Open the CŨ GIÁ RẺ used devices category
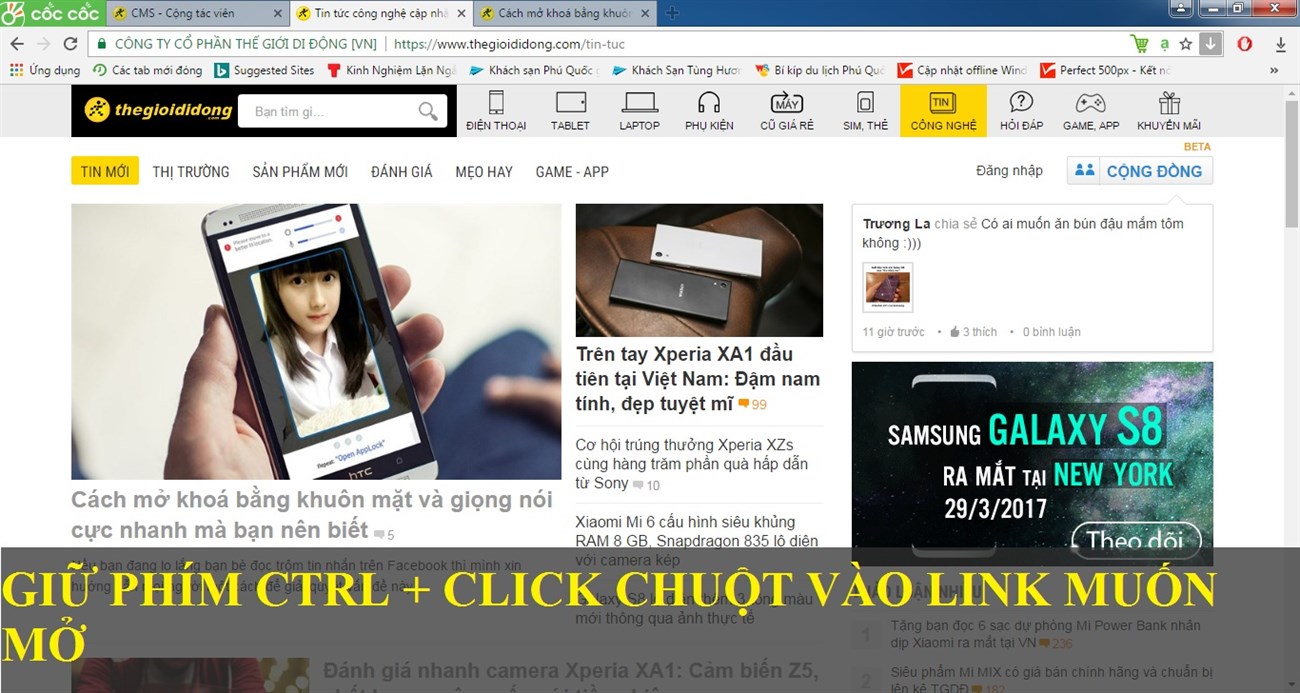 click(787, 111)
